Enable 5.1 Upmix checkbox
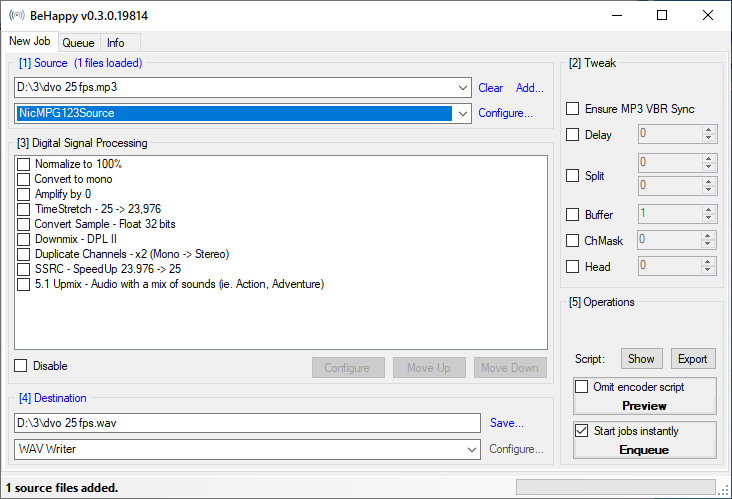This screenshot has width=732, height=499. point(23,284)
